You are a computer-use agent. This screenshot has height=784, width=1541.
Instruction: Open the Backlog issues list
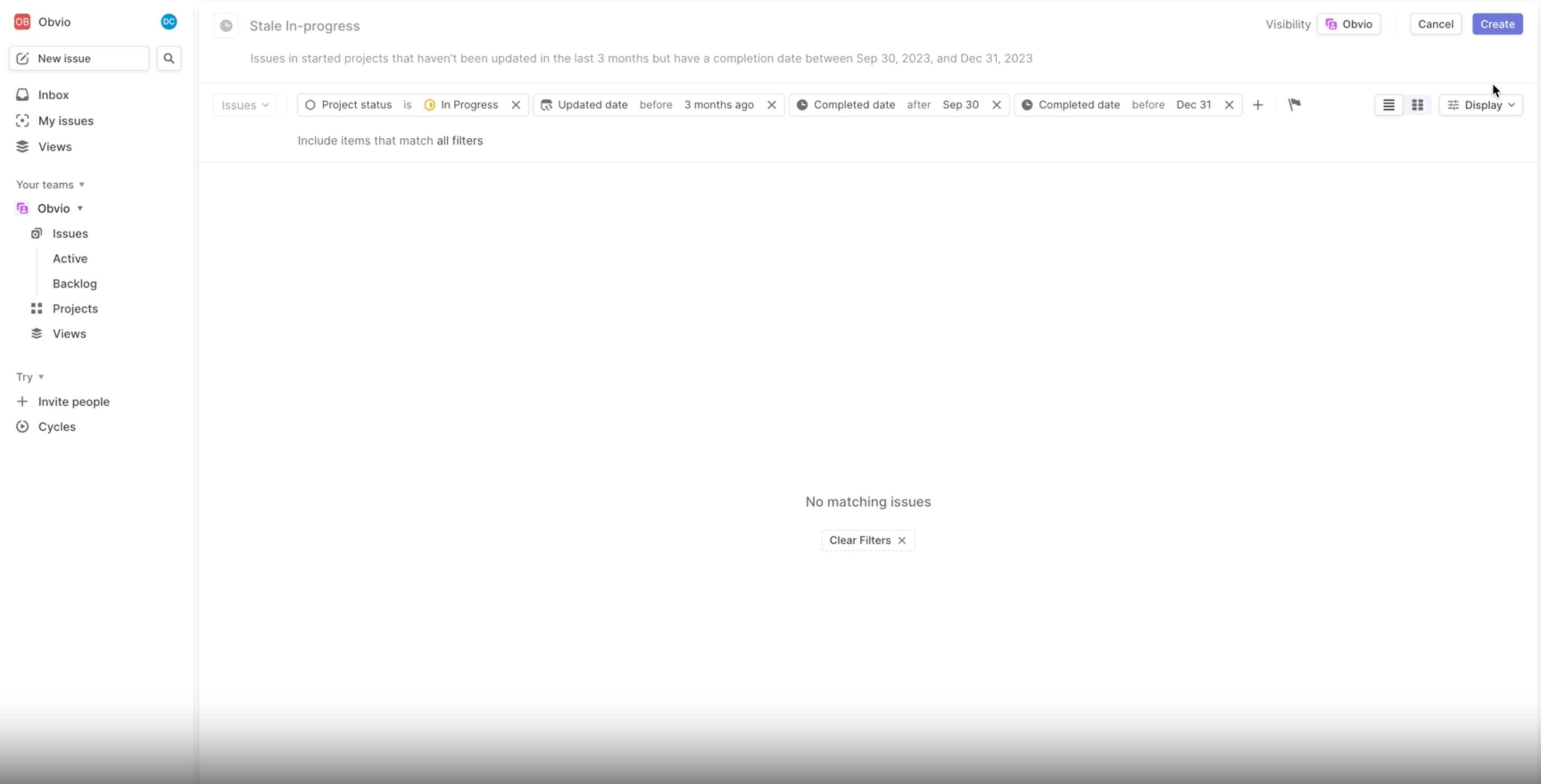point(74,284)
